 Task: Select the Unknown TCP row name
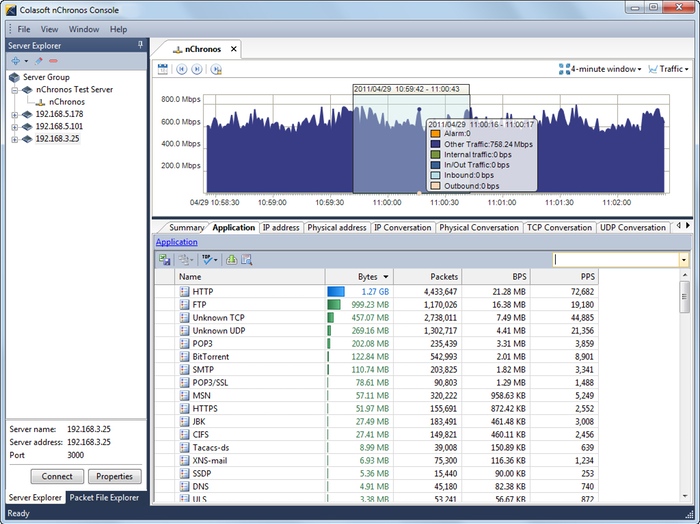[x=218, y=318]
